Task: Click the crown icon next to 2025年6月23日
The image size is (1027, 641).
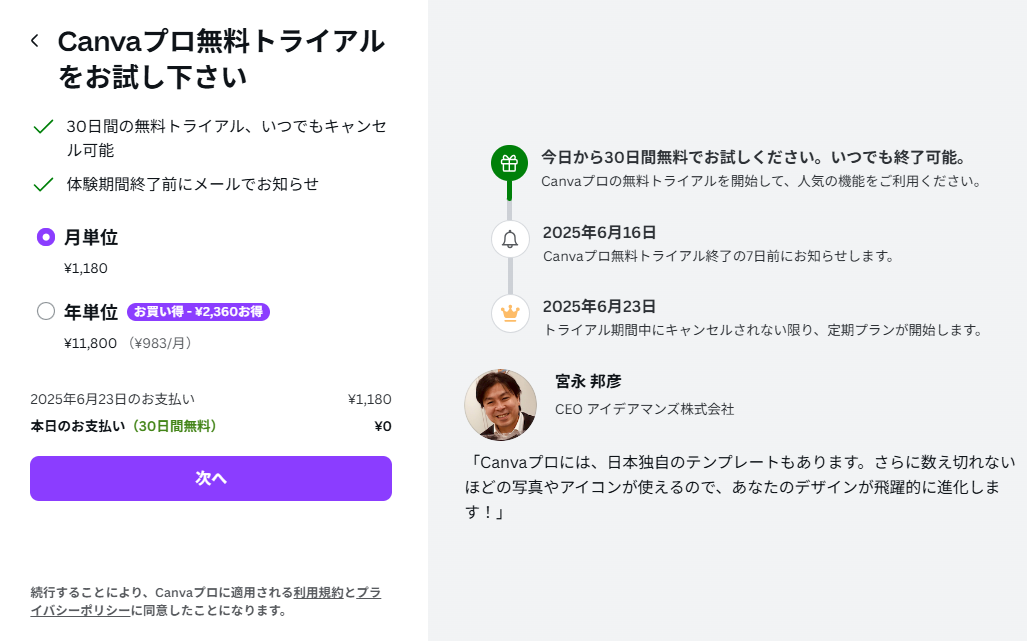Action: click(510, 314)
